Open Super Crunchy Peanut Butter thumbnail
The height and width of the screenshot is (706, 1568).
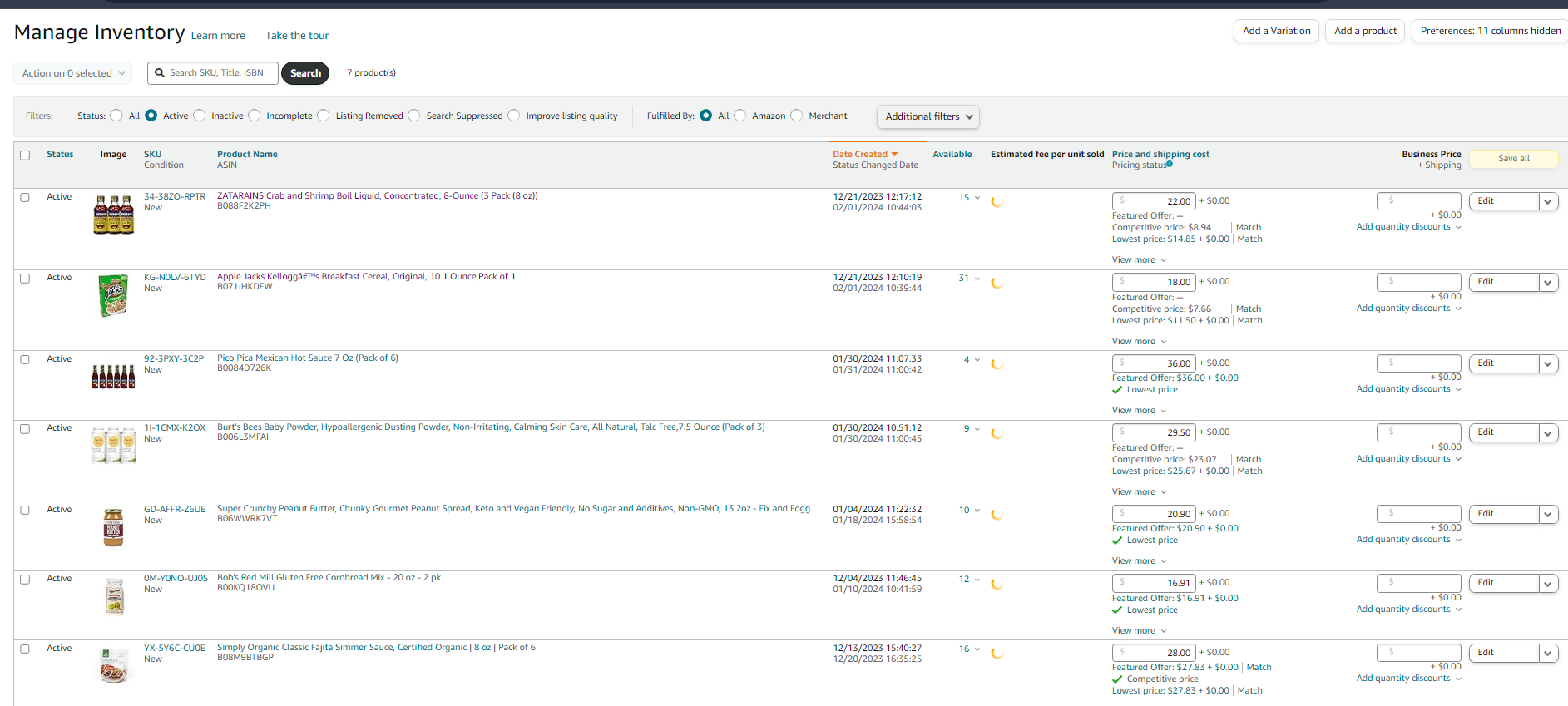coord(113,527)
